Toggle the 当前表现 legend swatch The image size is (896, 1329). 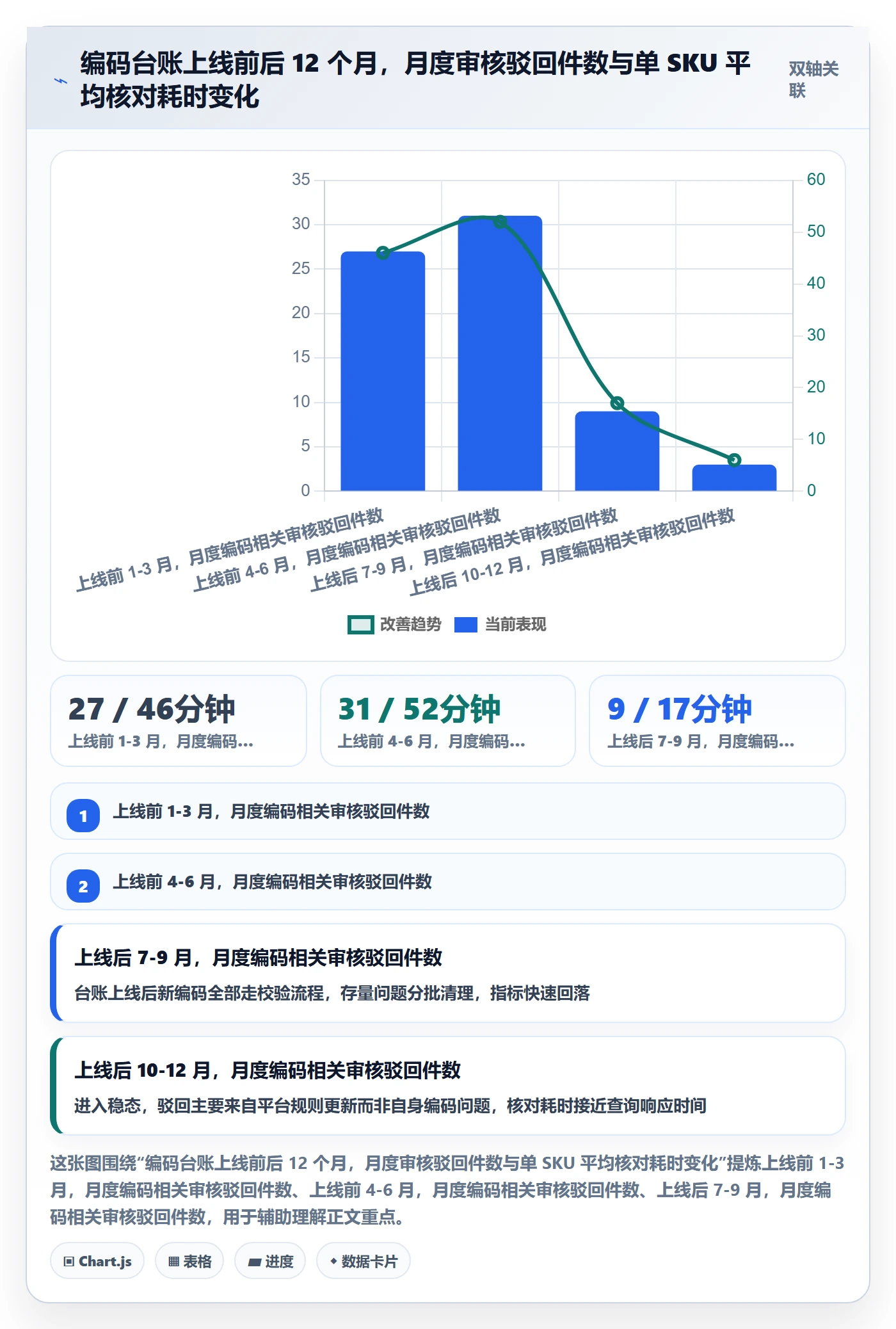pyautogui.click(x=465, y=625)
